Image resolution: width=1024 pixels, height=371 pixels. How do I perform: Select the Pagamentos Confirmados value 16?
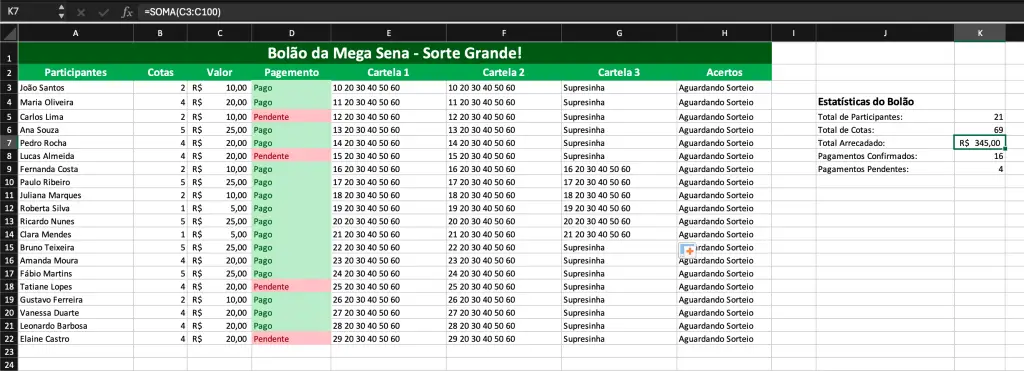tap(980, 155)
